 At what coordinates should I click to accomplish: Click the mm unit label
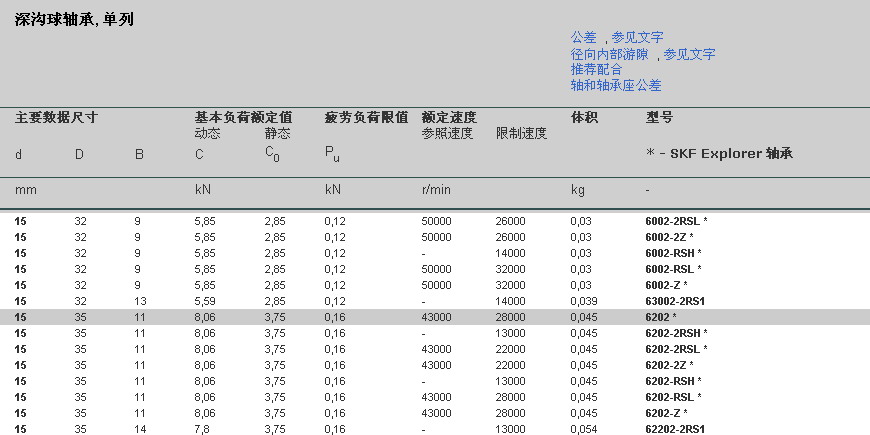point(26,190)
